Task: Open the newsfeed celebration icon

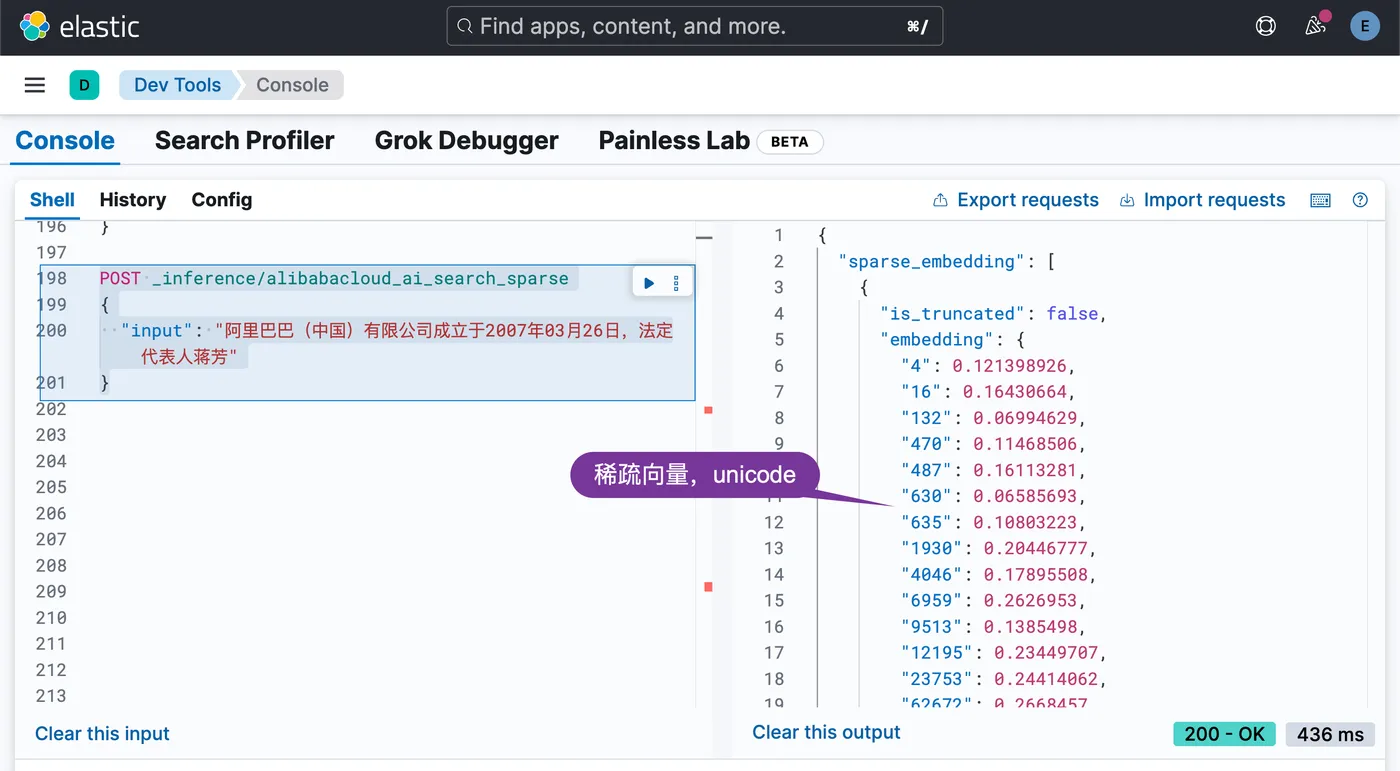Action: [1316, 26]
